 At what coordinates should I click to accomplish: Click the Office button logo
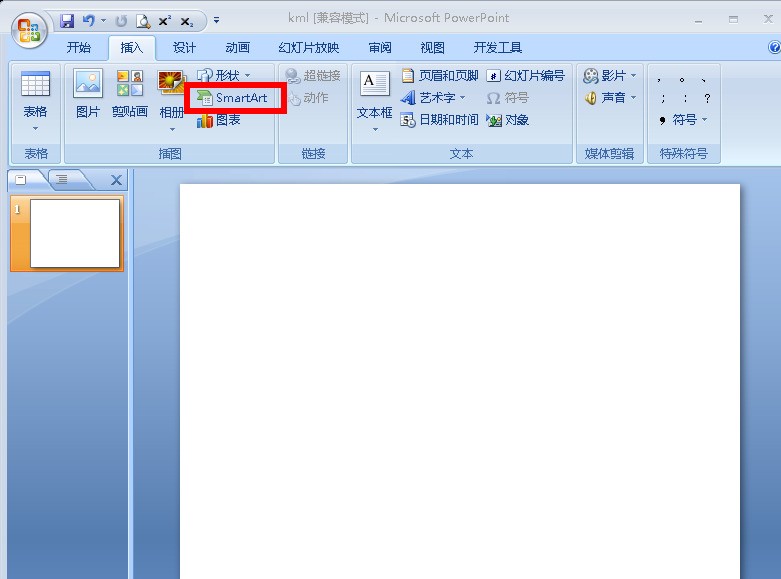point(29,30)
